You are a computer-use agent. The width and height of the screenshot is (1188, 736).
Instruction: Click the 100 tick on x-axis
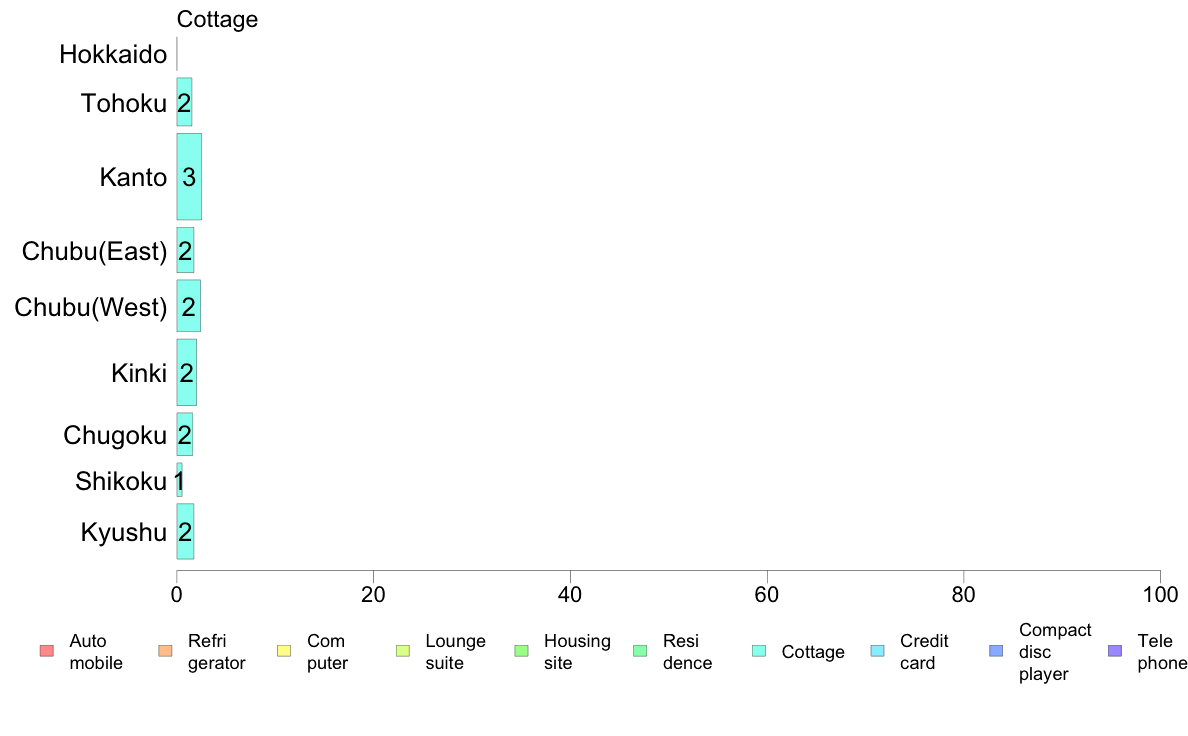(x=1161, y=595)
